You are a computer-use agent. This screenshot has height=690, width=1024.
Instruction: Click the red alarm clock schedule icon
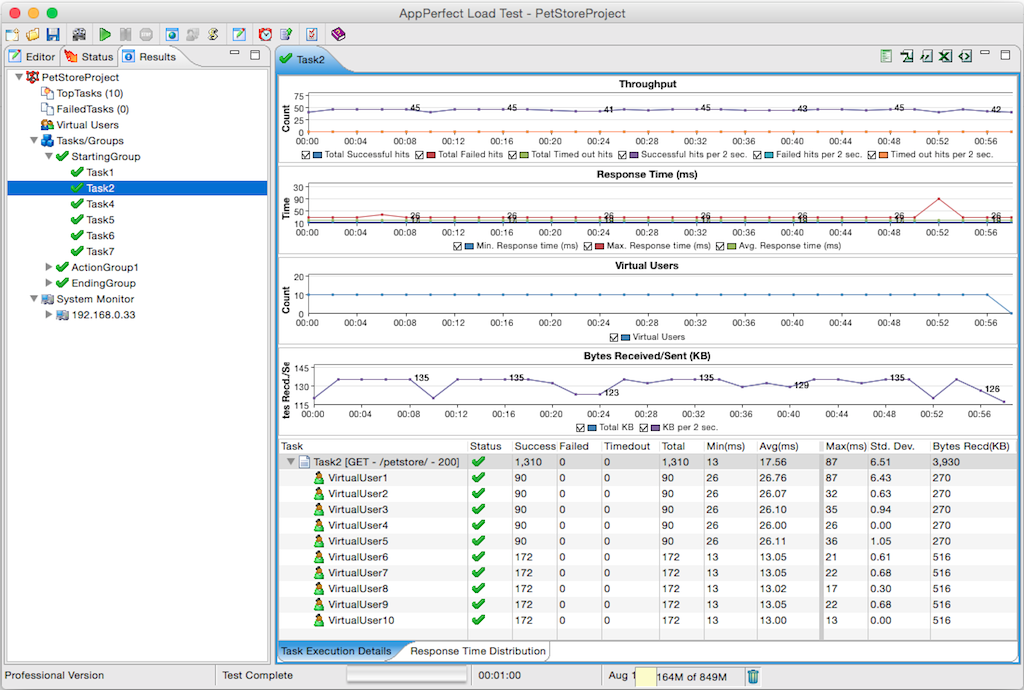(x=265, y=35)
